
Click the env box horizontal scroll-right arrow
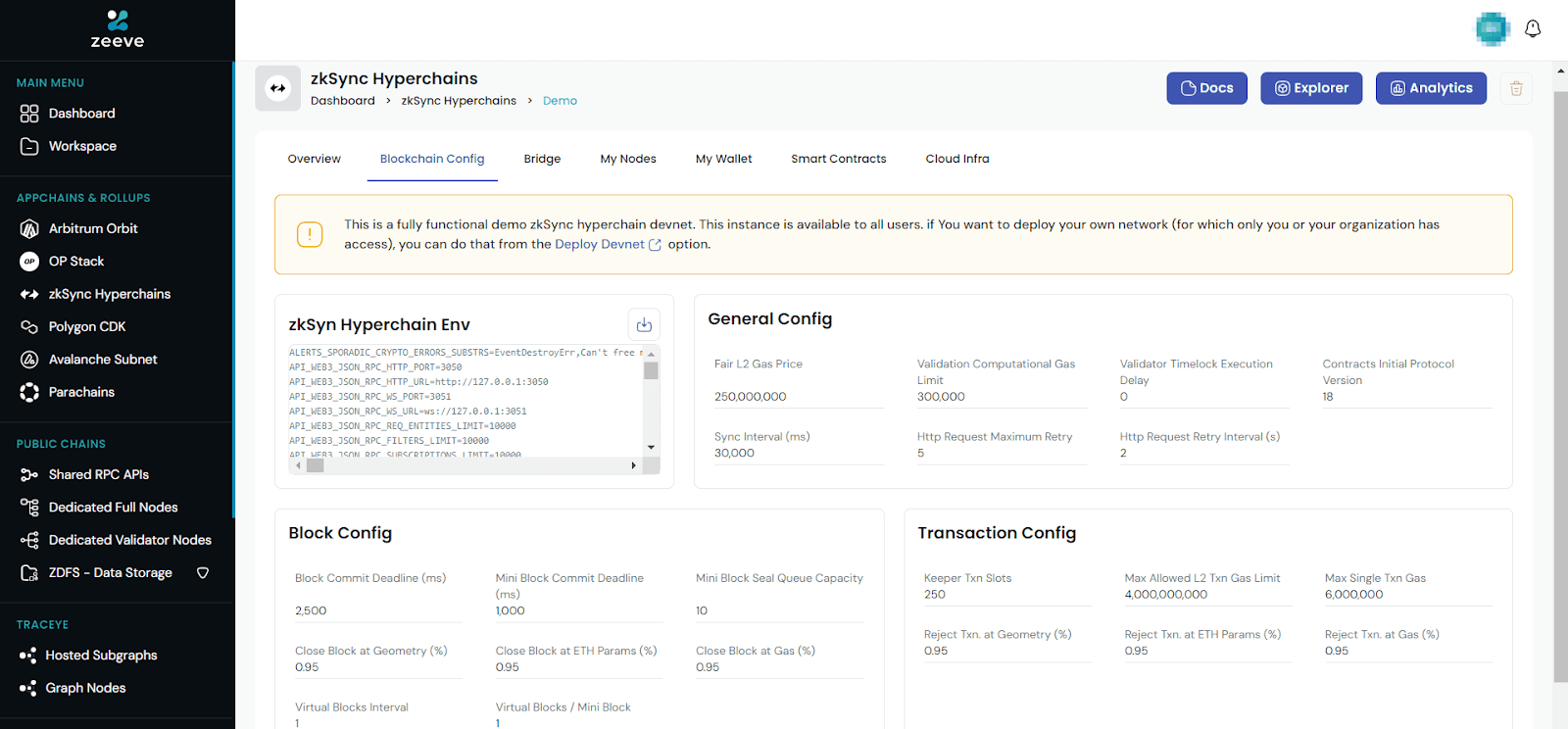pyautogui.click(x=634, y=465)
